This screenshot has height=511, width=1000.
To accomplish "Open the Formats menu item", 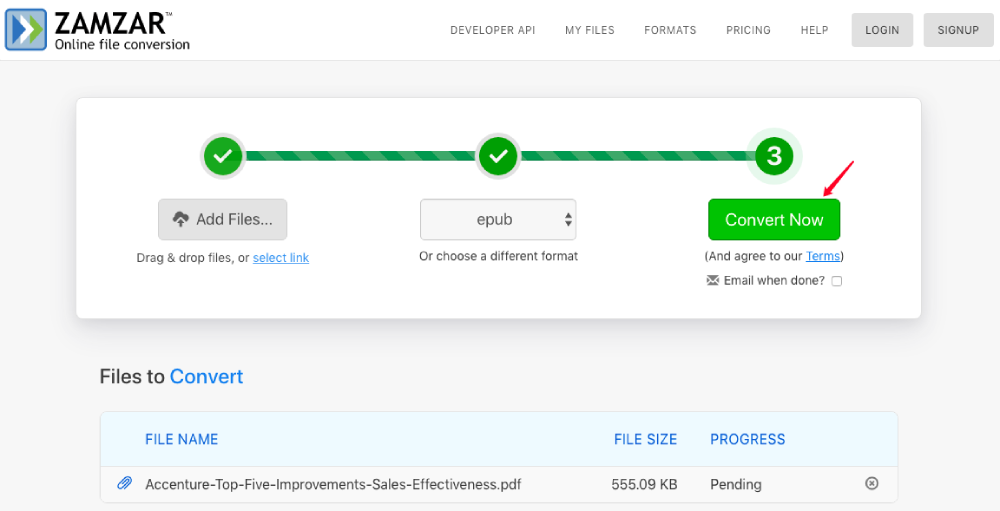I will pyautogui.click(x=670, y=30).
